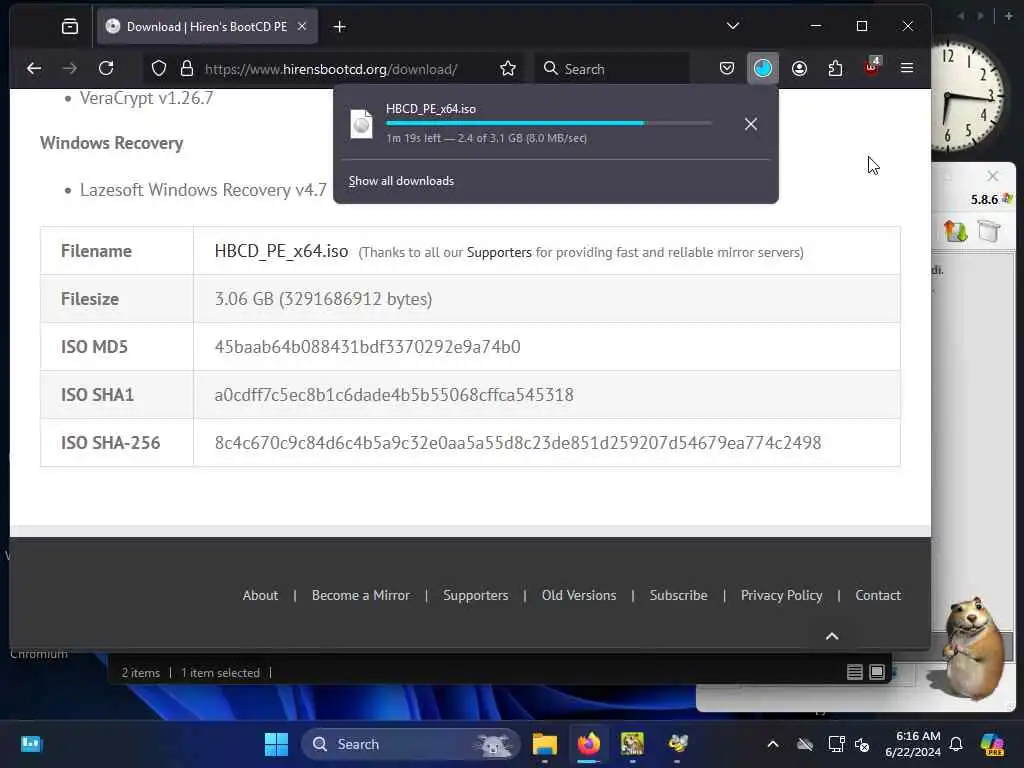Open the Supporters footer link

tap(475, 596)
